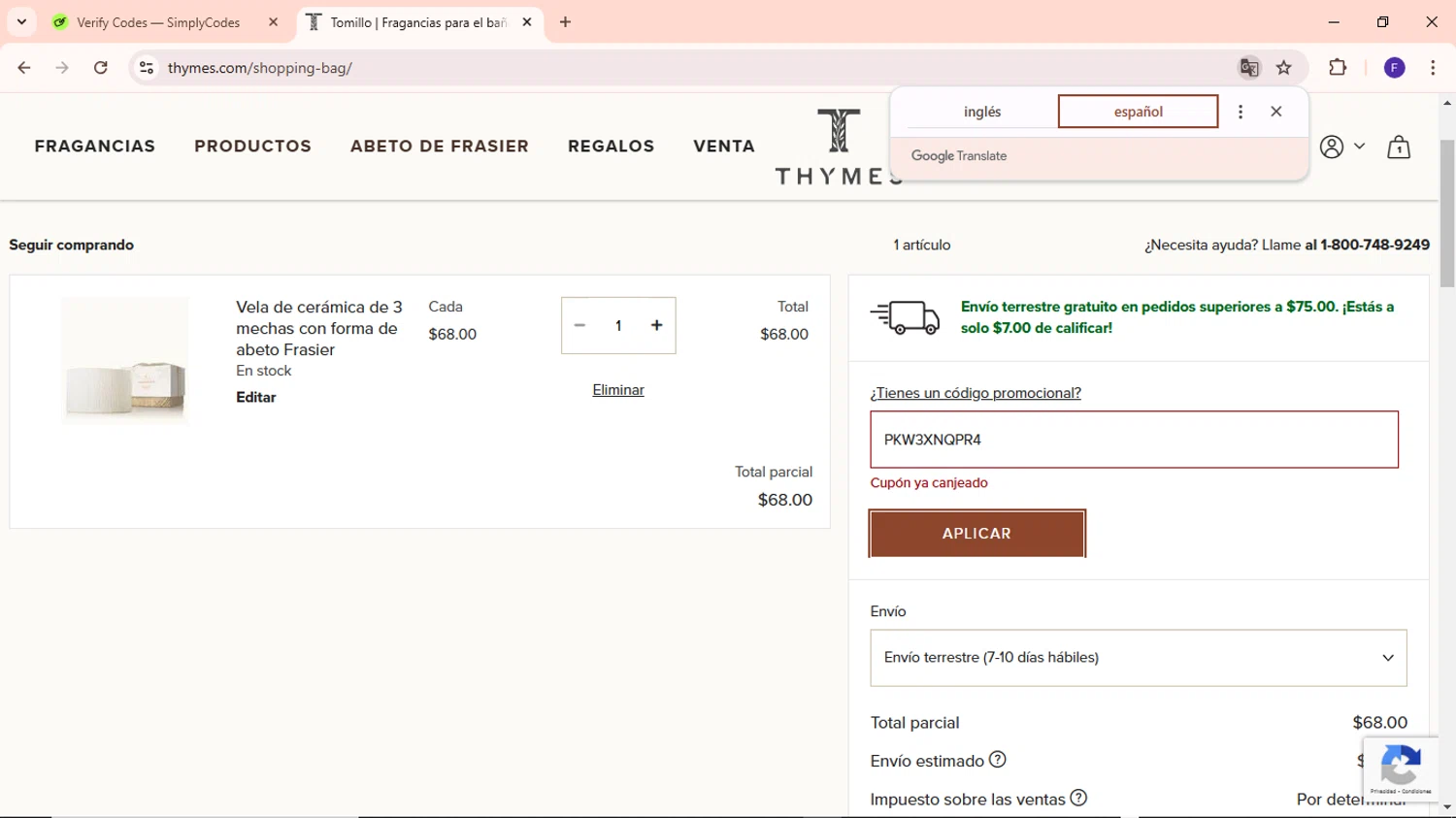Click the promo code field with PKW3XNQPR4

(x=1134, y=440)
